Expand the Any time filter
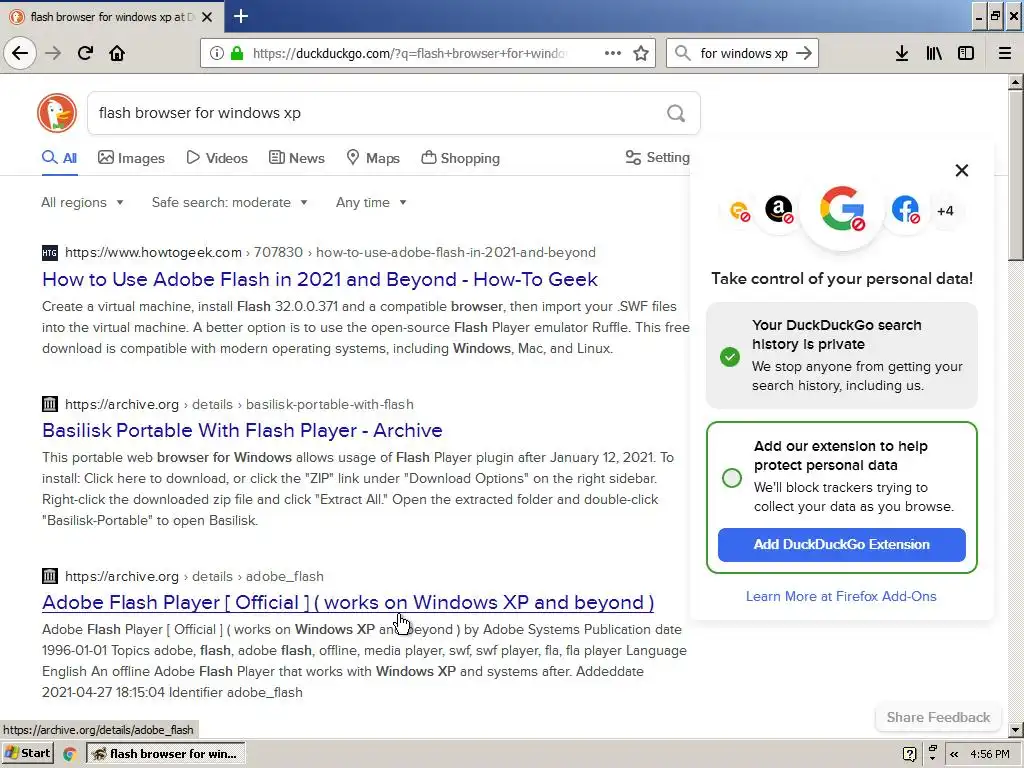Image resolution: width=1024 pixels, height=768 pixels. (x=371, y=202)
